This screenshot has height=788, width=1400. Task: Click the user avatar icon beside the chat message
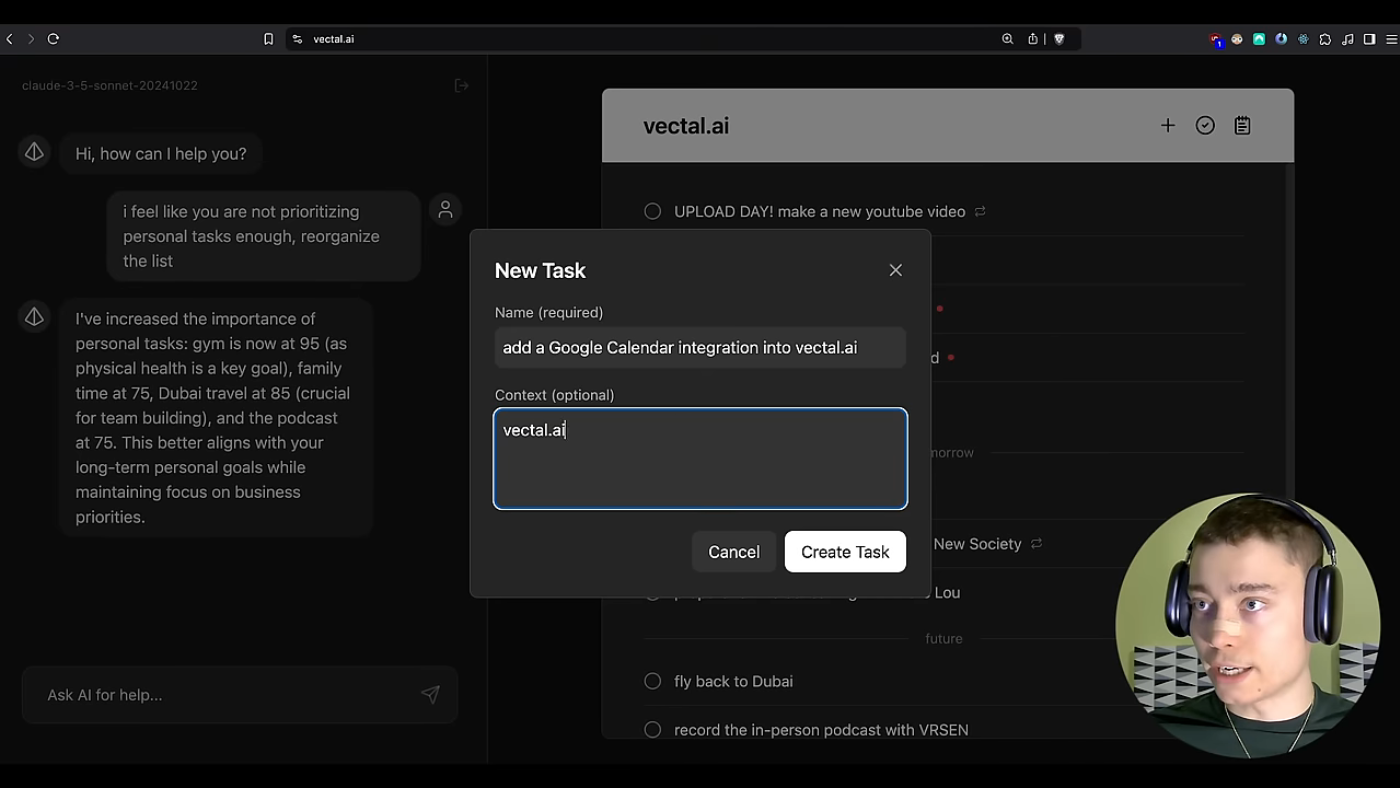(x=445, y=209)
